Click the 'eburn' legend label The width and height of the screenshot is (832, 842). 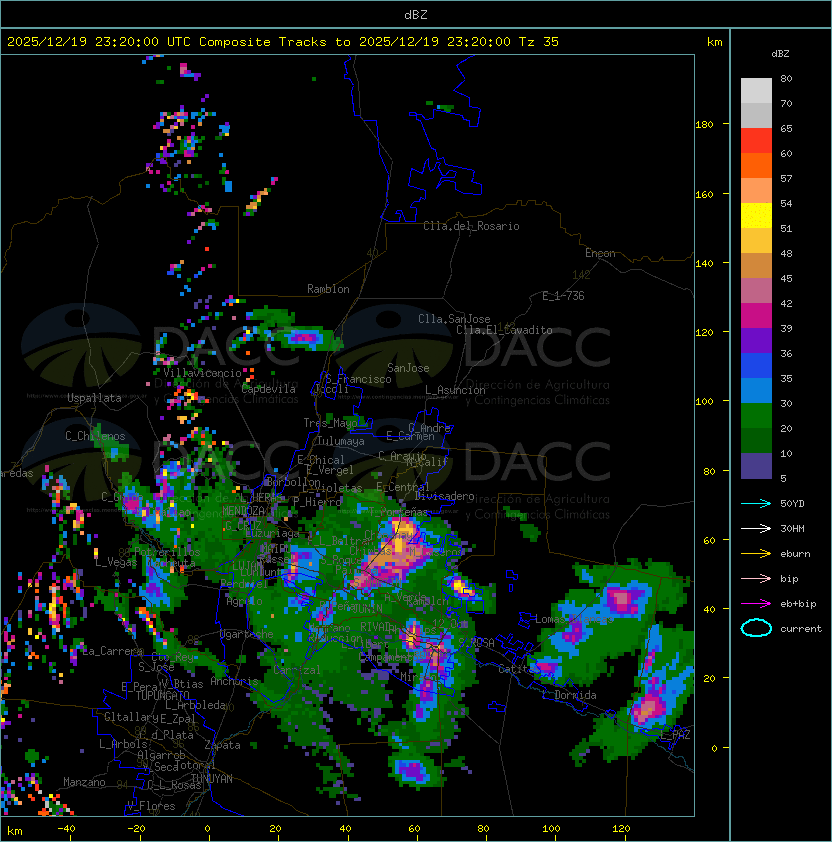(795, 554)
